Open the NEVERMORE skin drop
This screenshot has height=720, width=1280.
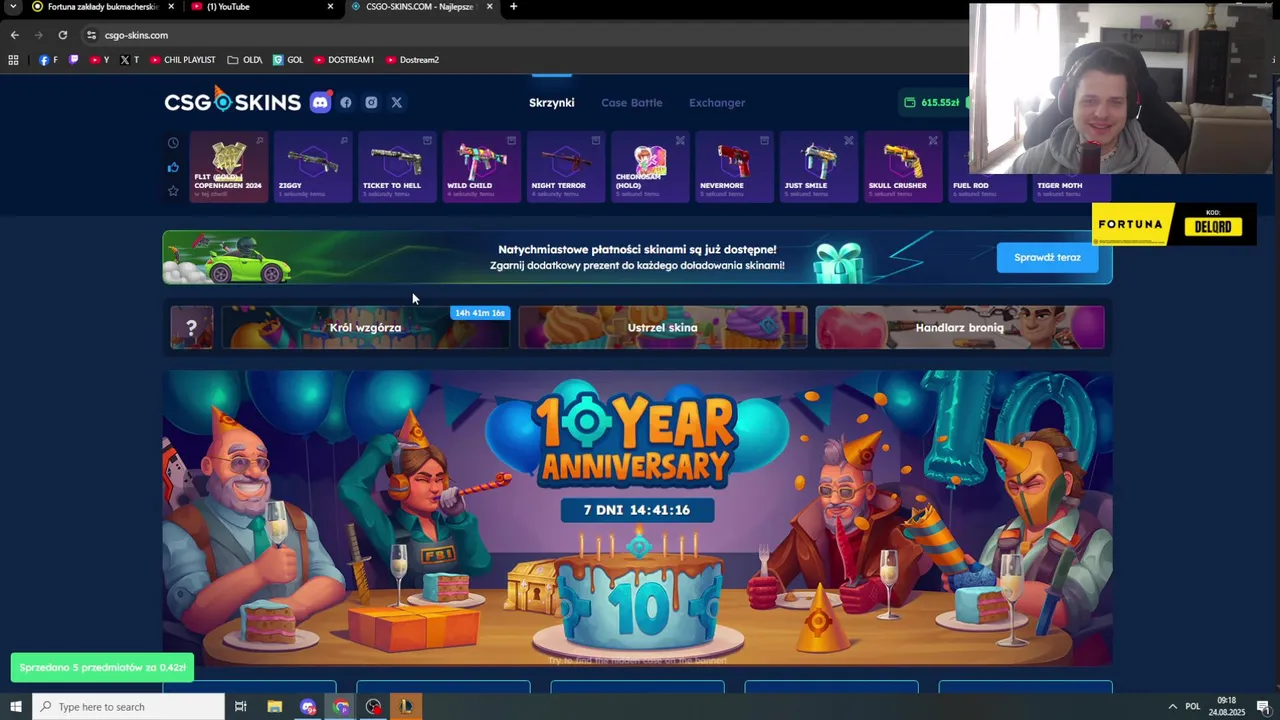point(734,167)
